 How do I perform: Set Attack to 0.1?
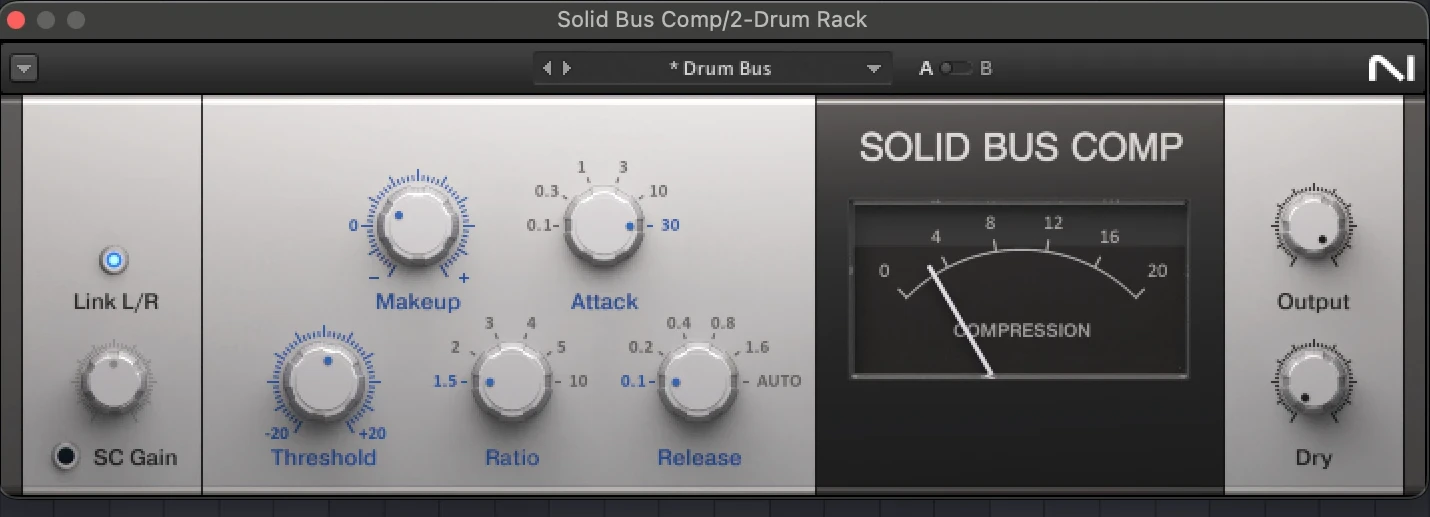[540, 225]
